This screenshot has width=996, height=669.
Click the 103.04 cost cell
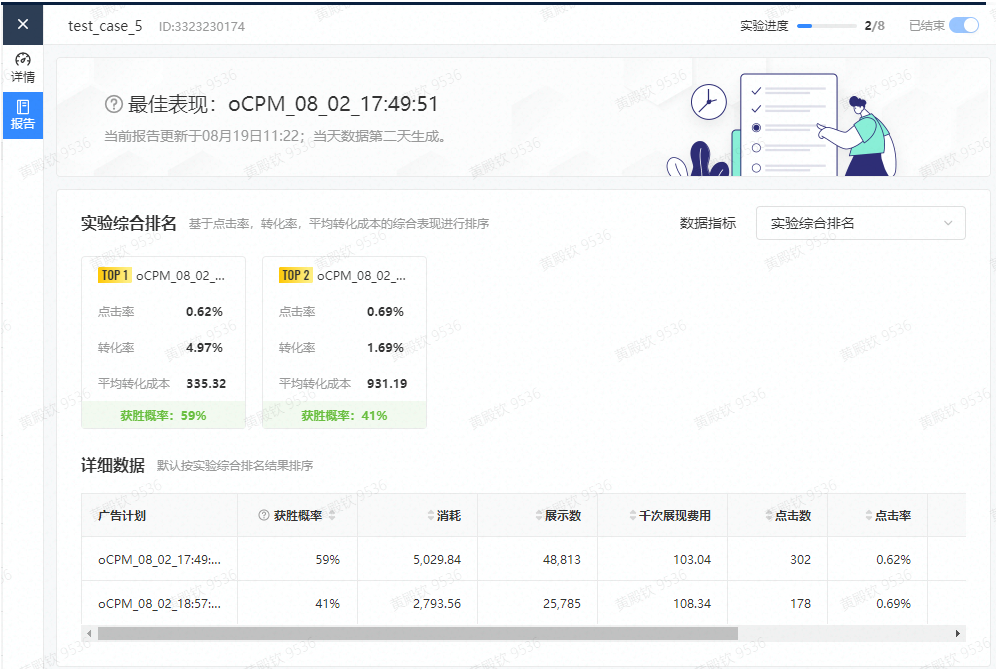click(x=692, y=560)
